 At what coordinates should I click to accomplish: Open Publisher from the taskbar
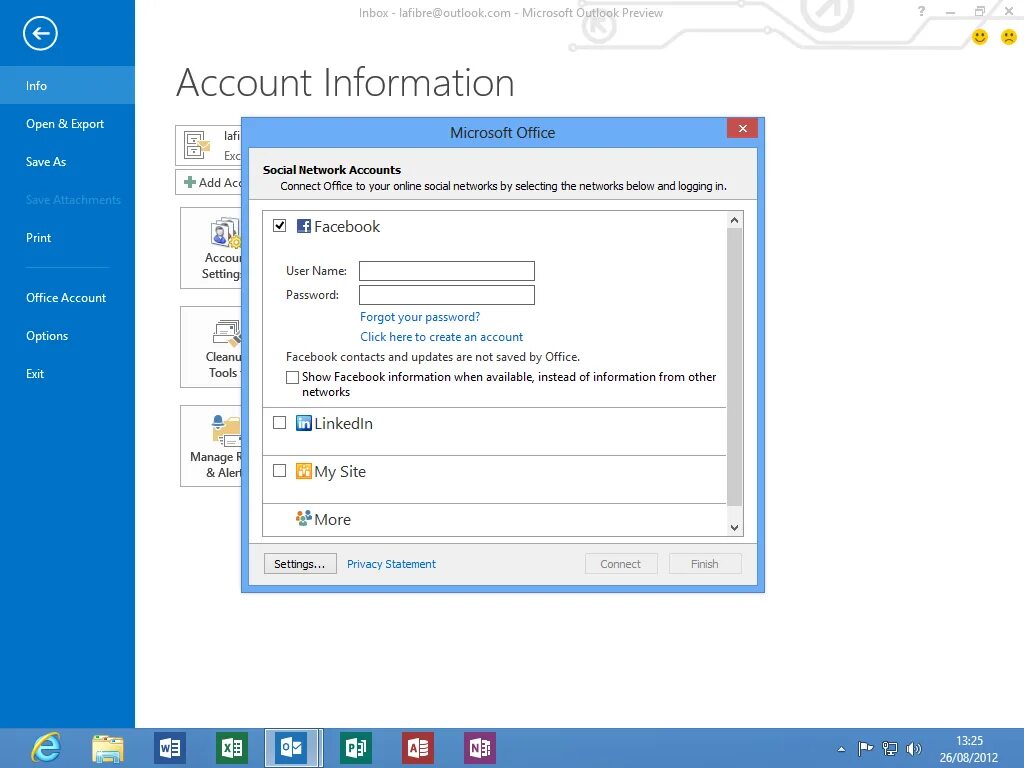coord(356,748)
